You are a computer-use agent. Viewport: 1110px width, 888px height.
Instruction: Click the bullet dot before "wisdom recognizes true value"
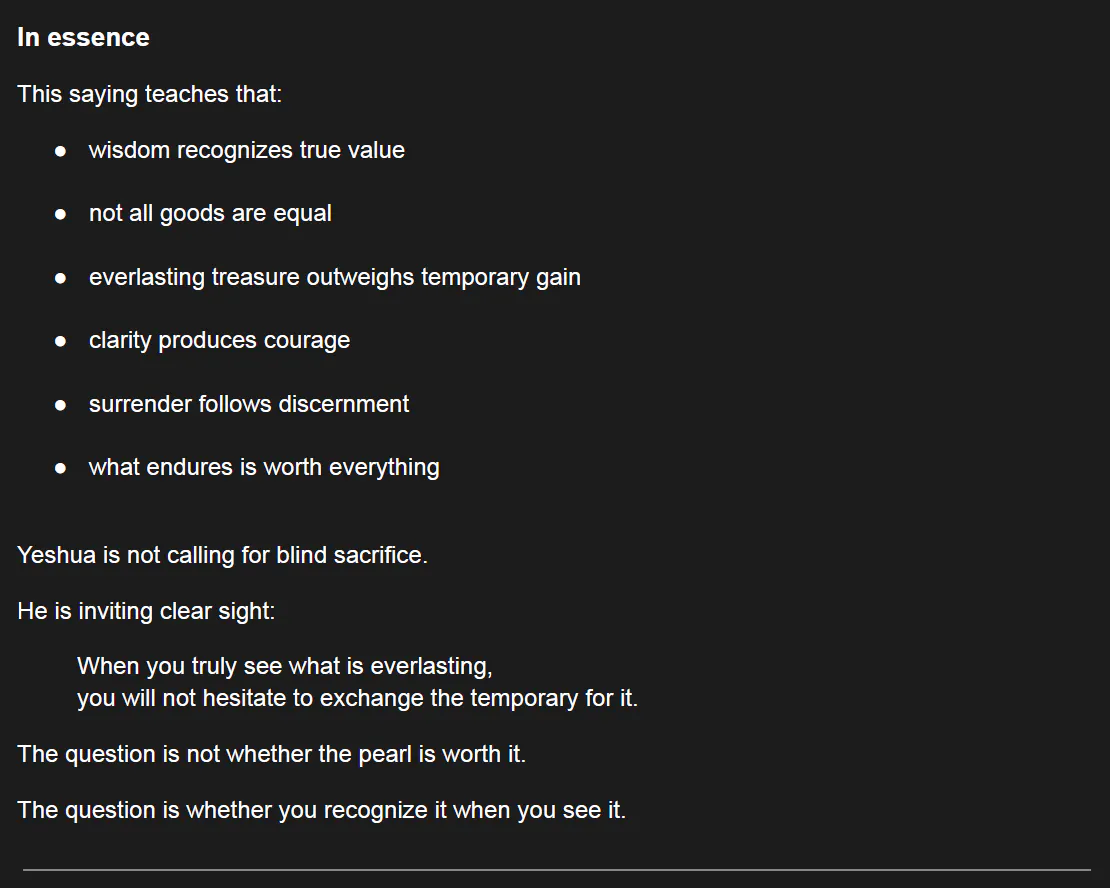(61, 151)
